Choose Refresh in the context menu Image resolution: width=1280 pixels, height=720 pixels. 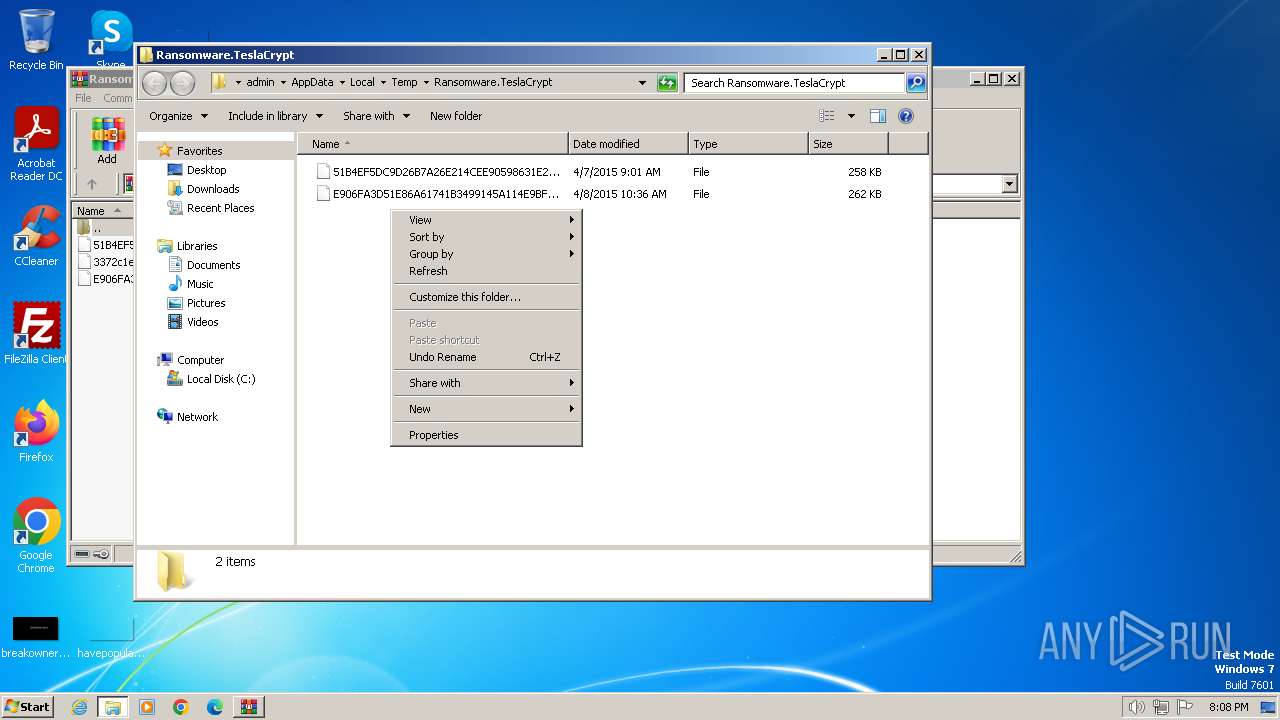tap(486, 271)
